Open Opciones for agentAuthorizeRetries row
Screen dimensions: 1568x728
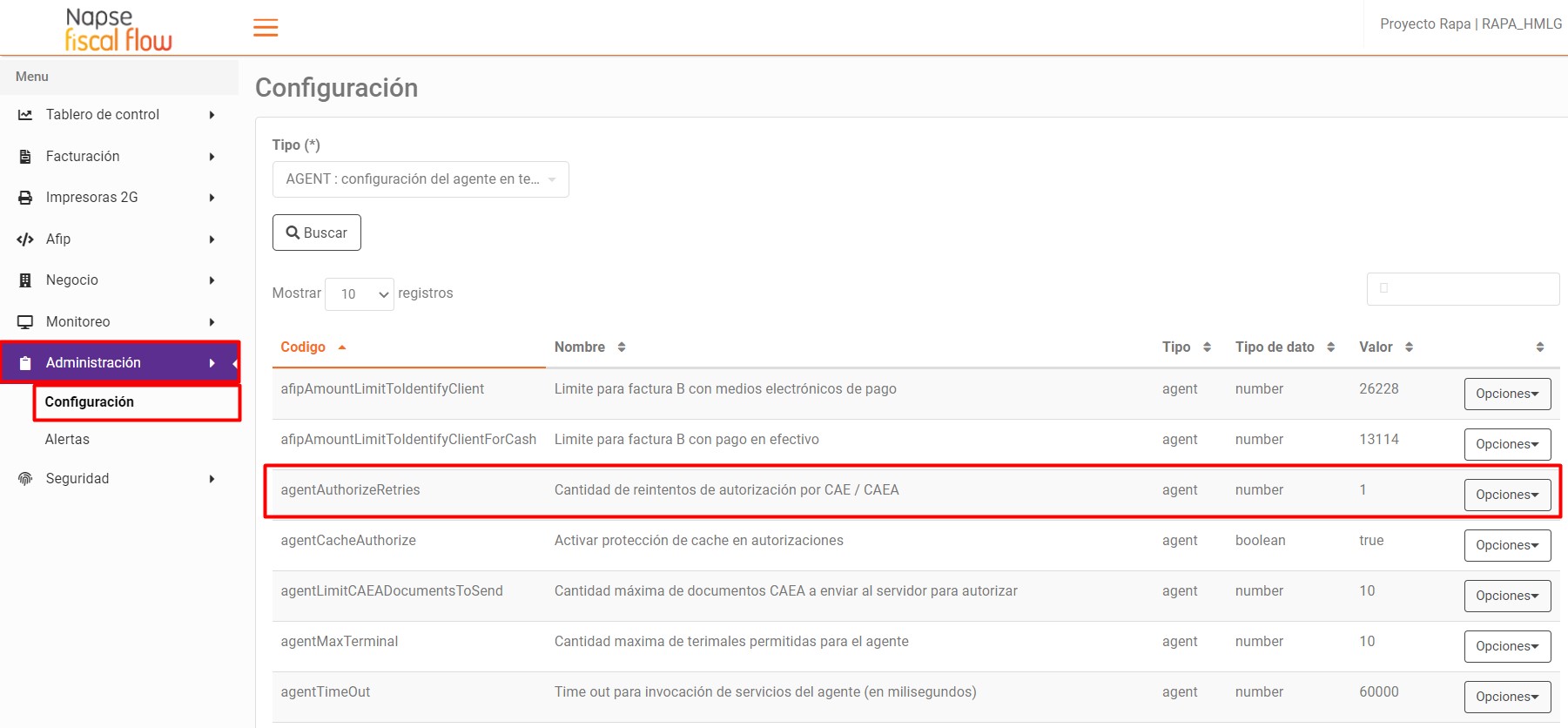click(x=1507, y=495)
